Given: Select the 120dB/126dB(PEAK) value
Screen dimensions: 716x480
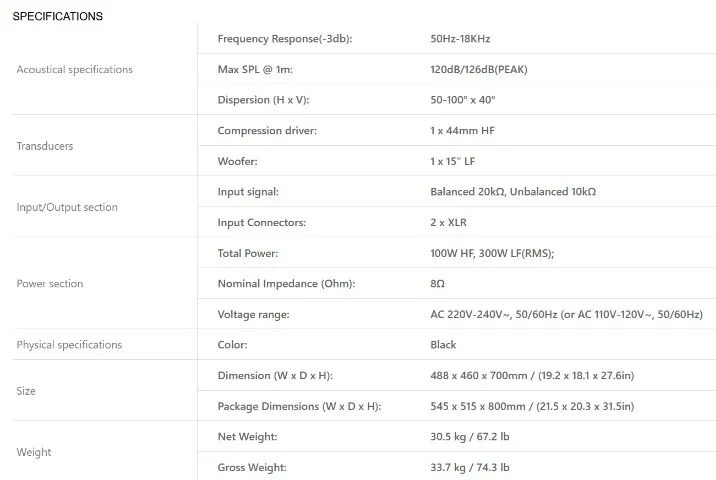Looking at the screenshot, I should (479, 69).
